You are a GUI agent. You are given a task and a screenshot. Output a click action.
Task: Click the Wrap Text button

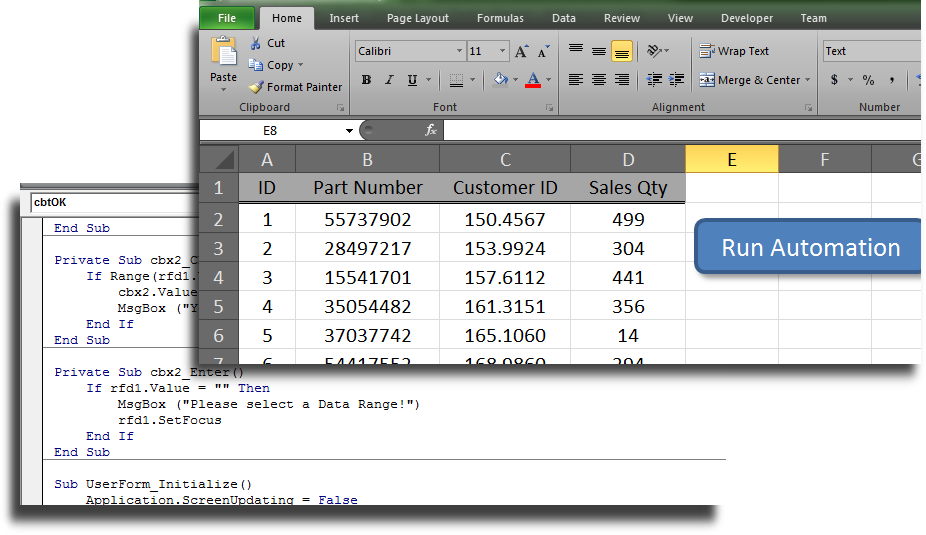[x=734, y=51]
